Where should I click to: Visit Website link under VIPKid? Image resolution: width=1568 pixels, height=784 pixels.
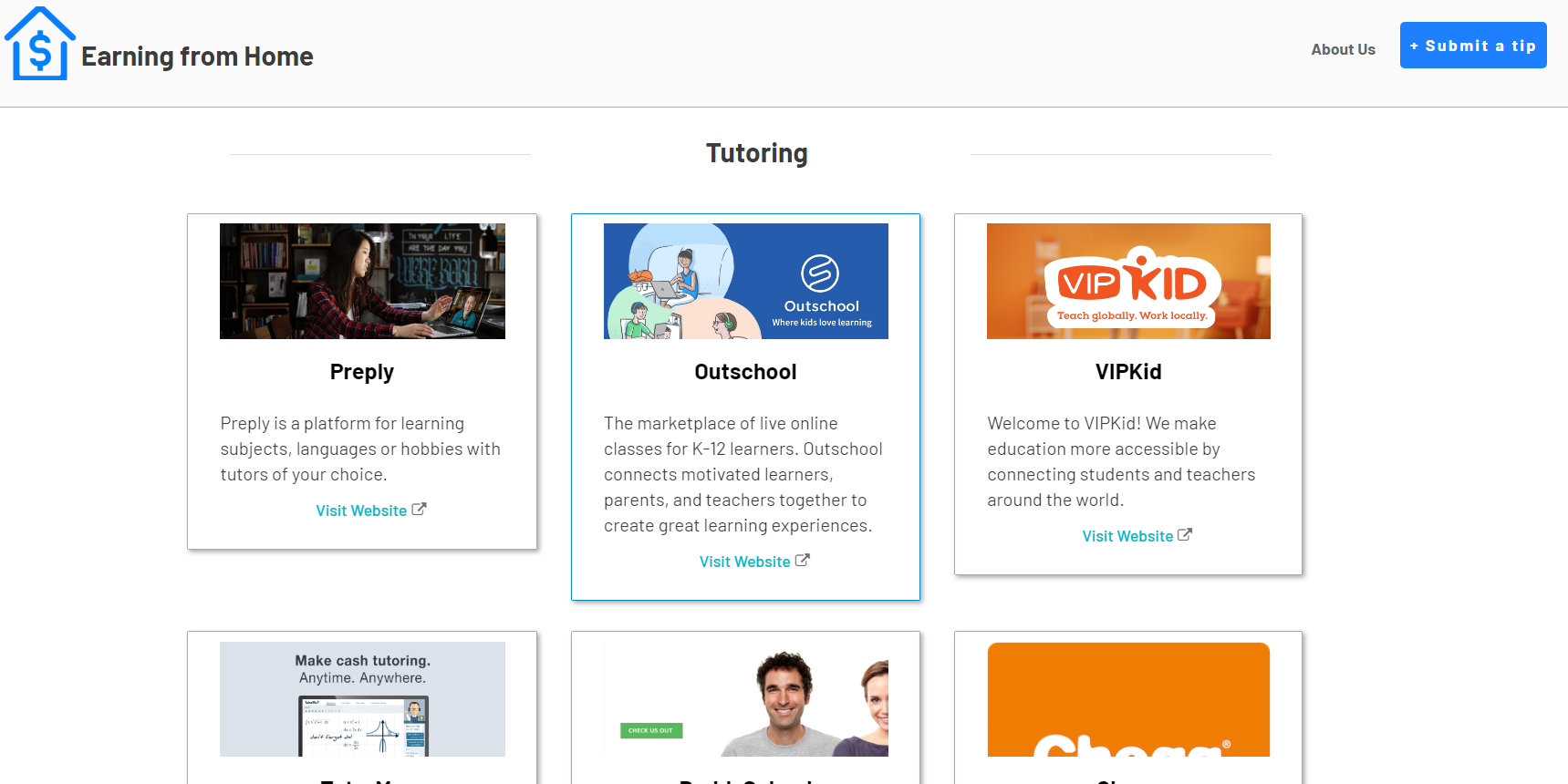(1127, 536)
